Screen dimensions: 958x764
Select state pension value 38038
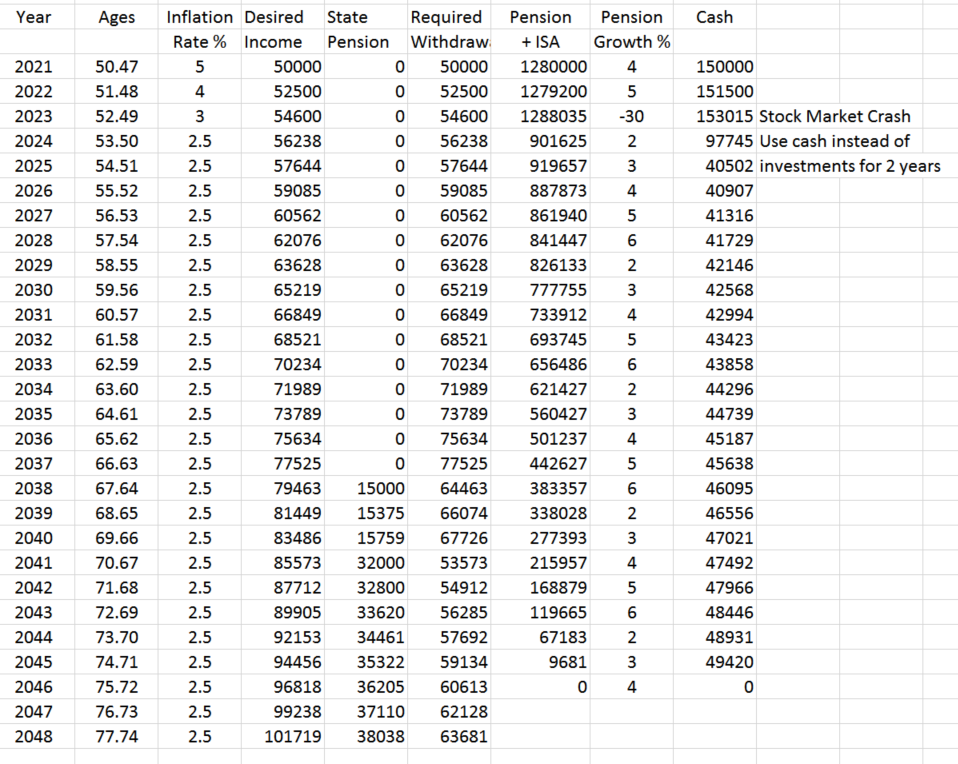[x=365, y=736]
